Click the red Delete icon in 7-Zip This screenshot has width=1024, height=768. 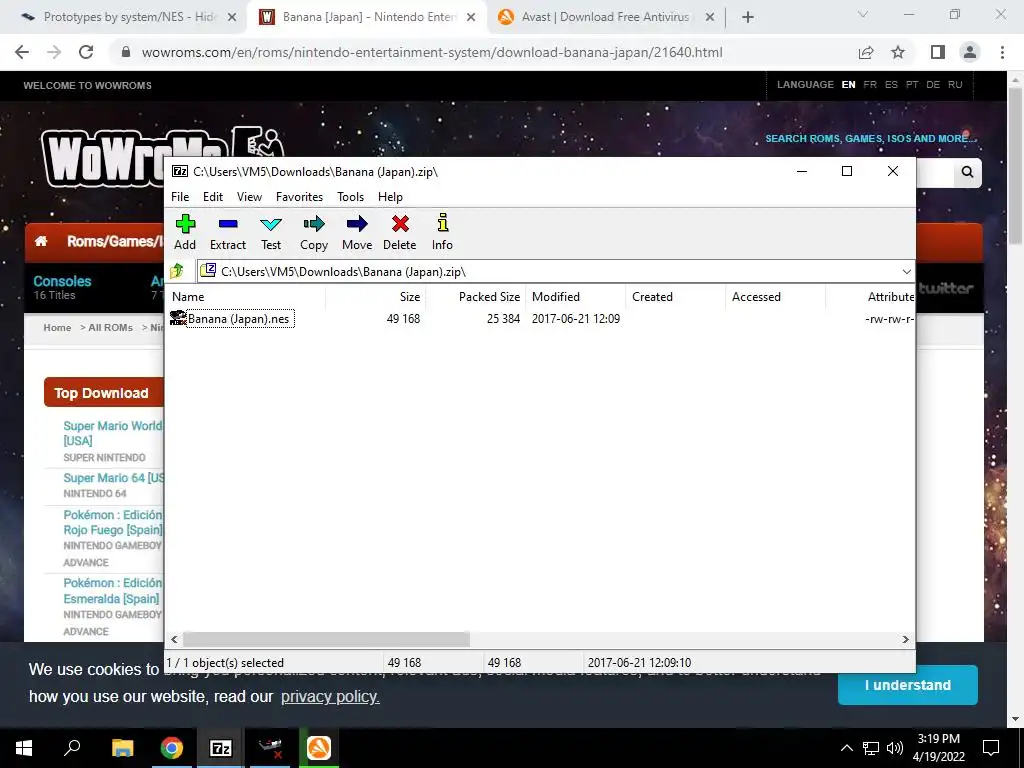400,232
